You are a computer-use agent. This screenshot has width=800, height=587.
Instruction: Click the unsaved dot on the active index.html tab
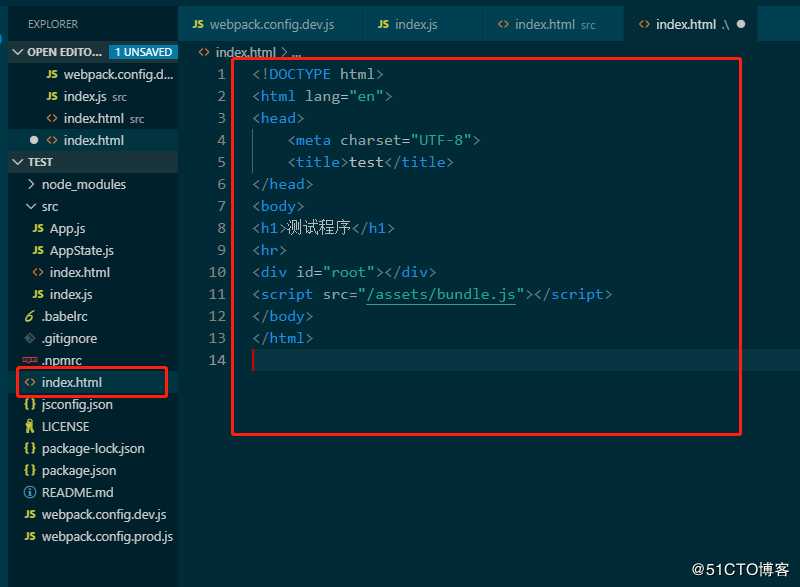click(741, 24)
